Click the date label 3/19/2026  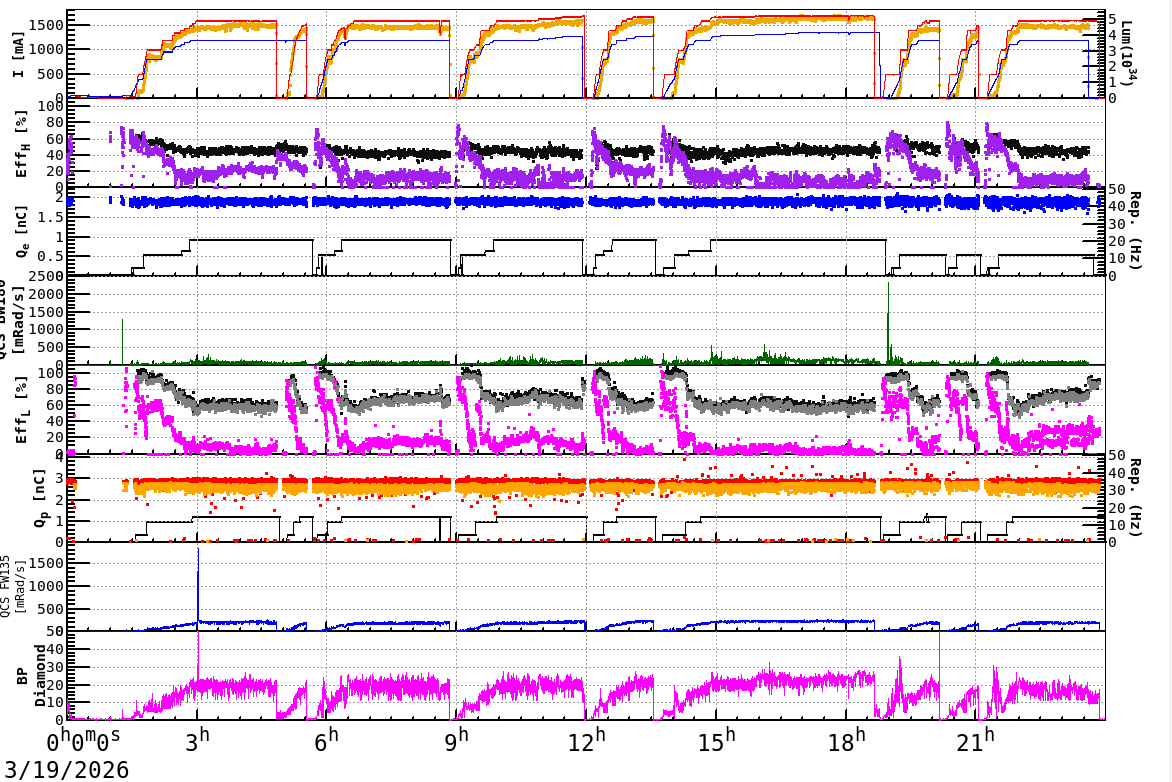coord(67,769)
